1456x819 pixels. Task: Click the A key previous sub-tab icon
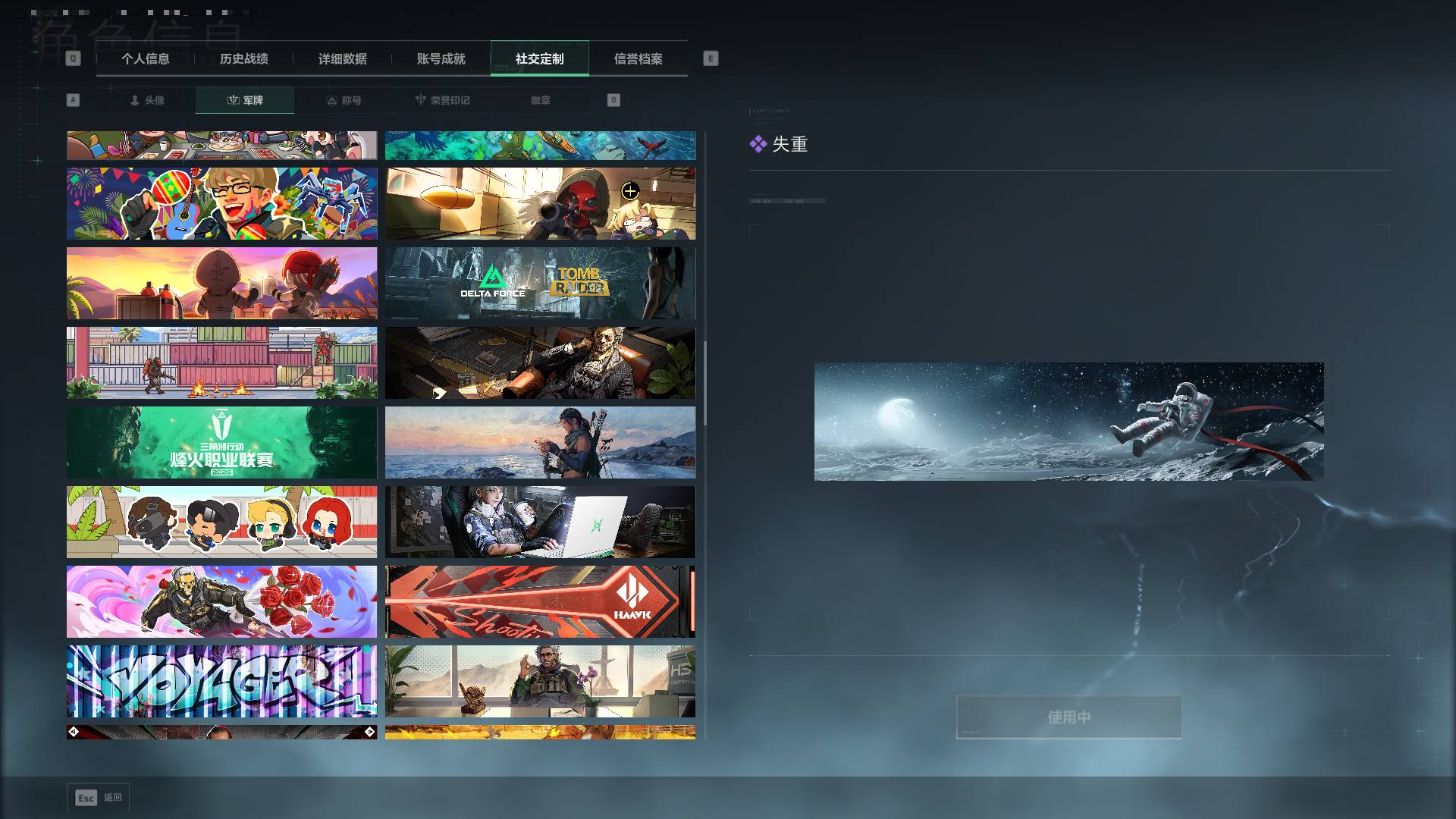point(73,100)
